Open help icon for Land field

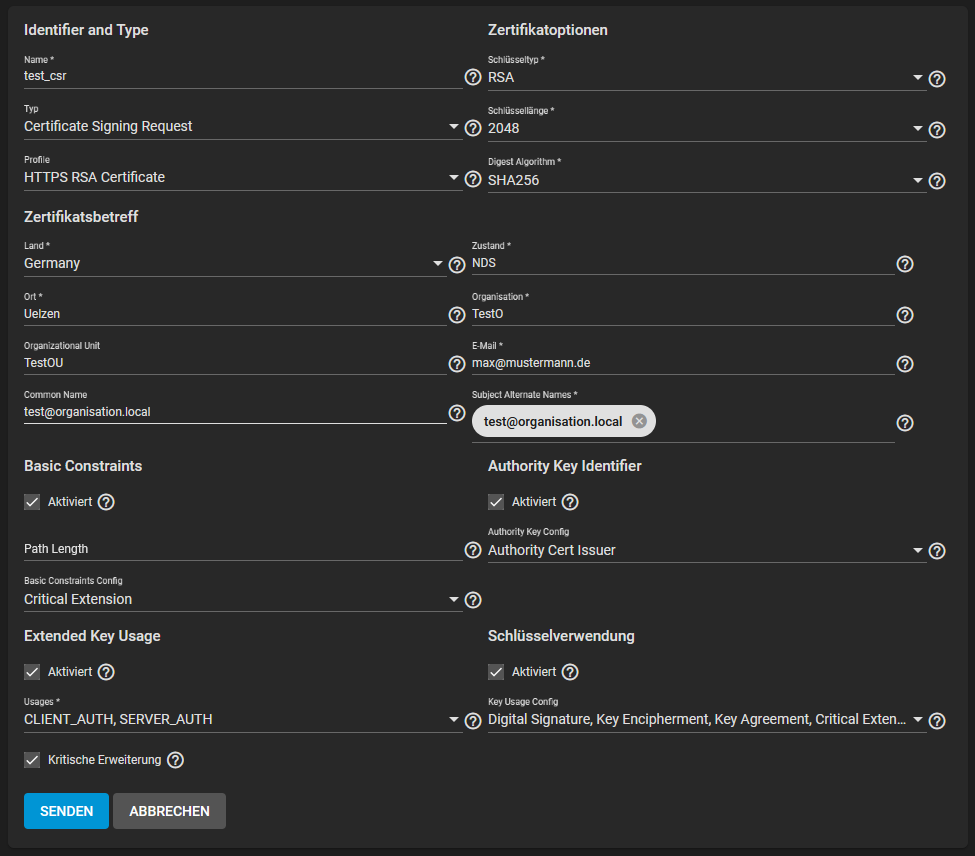pos(456,265)
